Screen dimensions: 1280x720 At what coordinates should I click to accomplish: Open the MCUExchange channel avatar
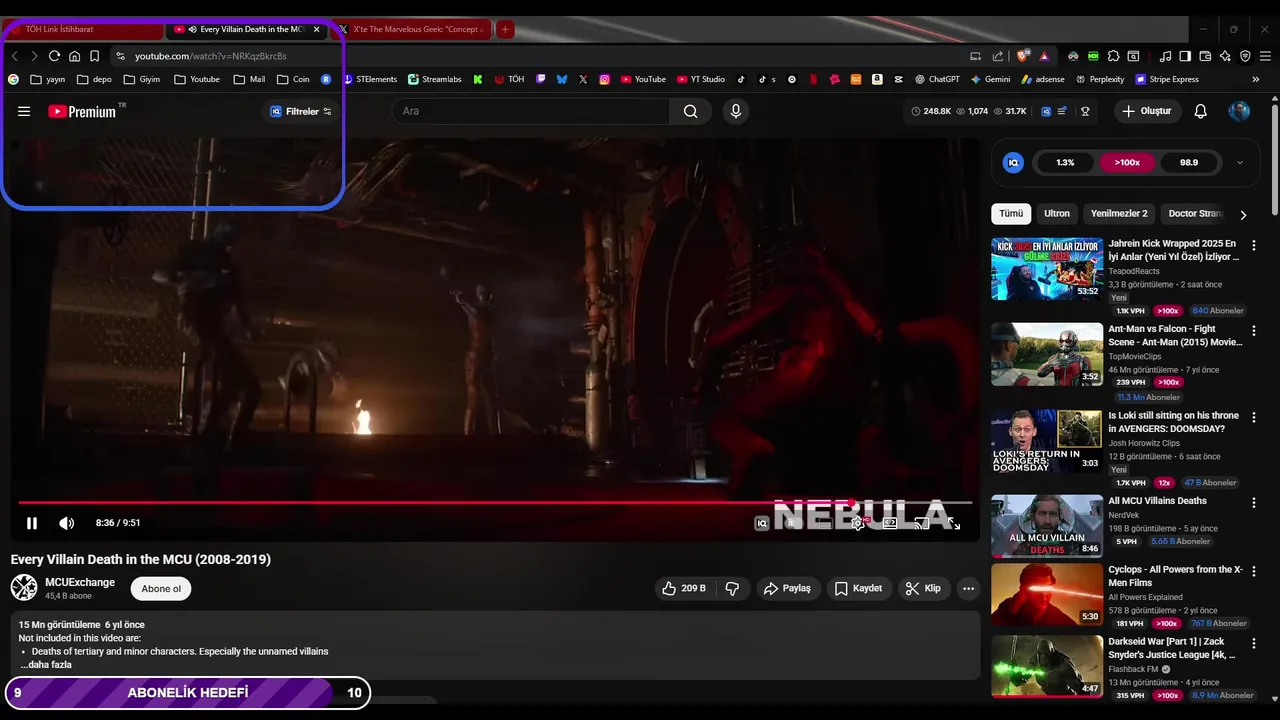click(x=24, y=588)
